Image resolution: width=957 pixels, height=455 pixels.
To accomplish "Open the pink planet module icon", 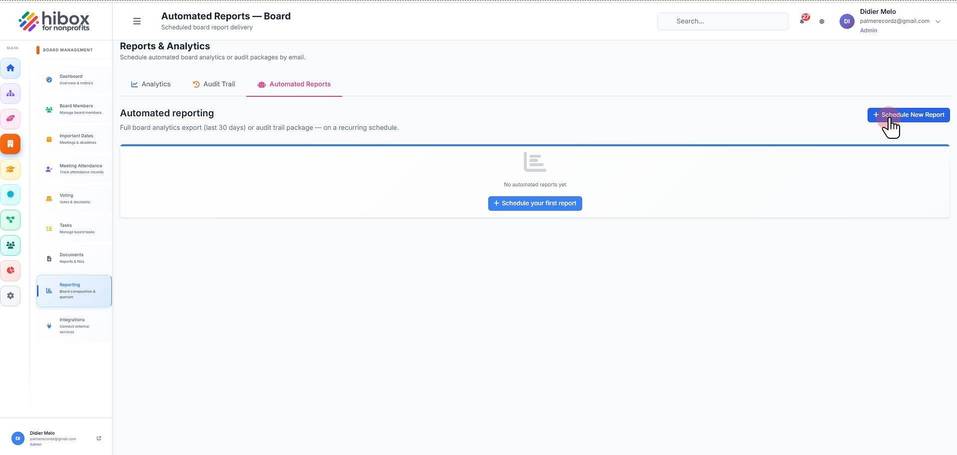I will (10, 118).
